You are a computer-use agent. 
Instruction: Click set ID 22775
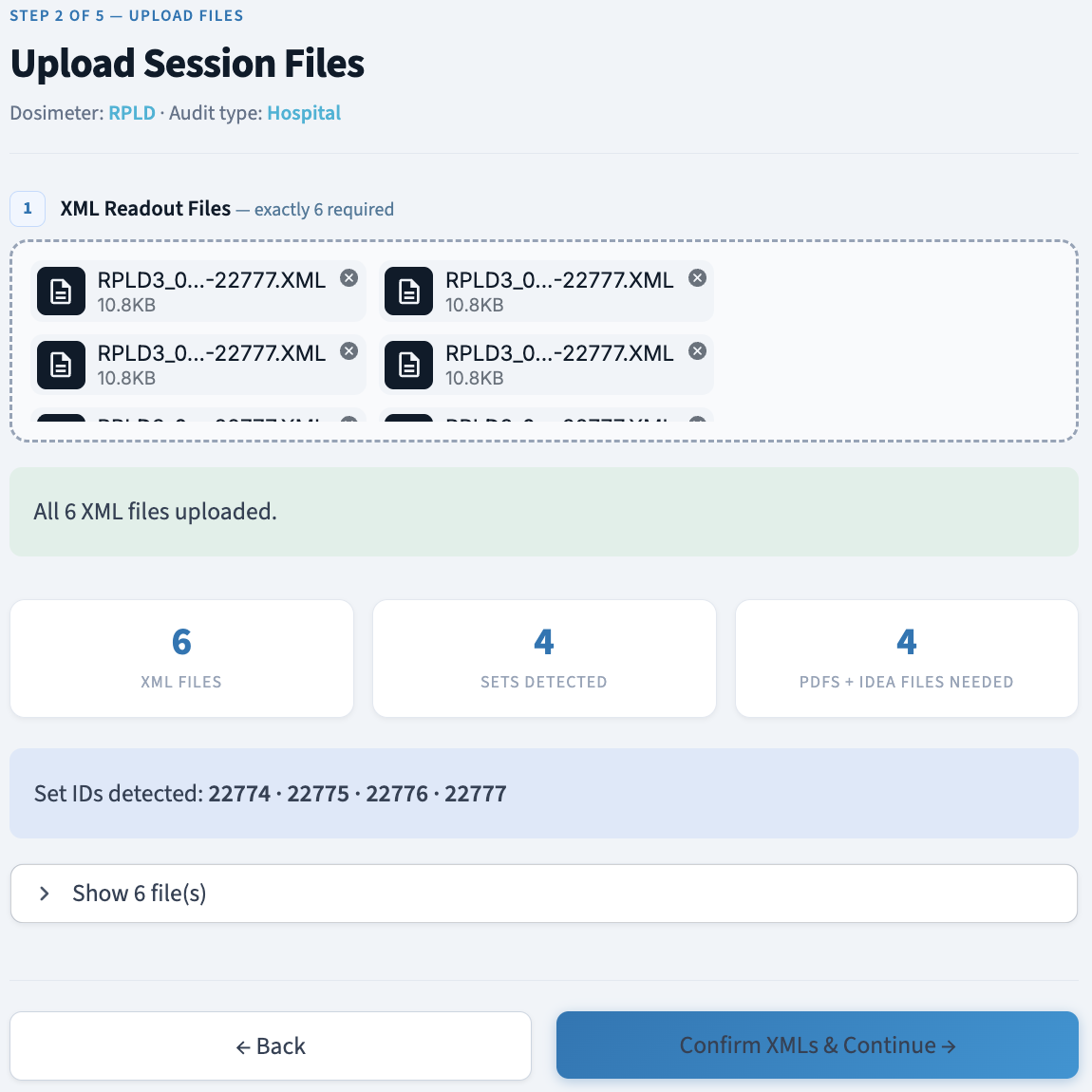click(318, 794)
